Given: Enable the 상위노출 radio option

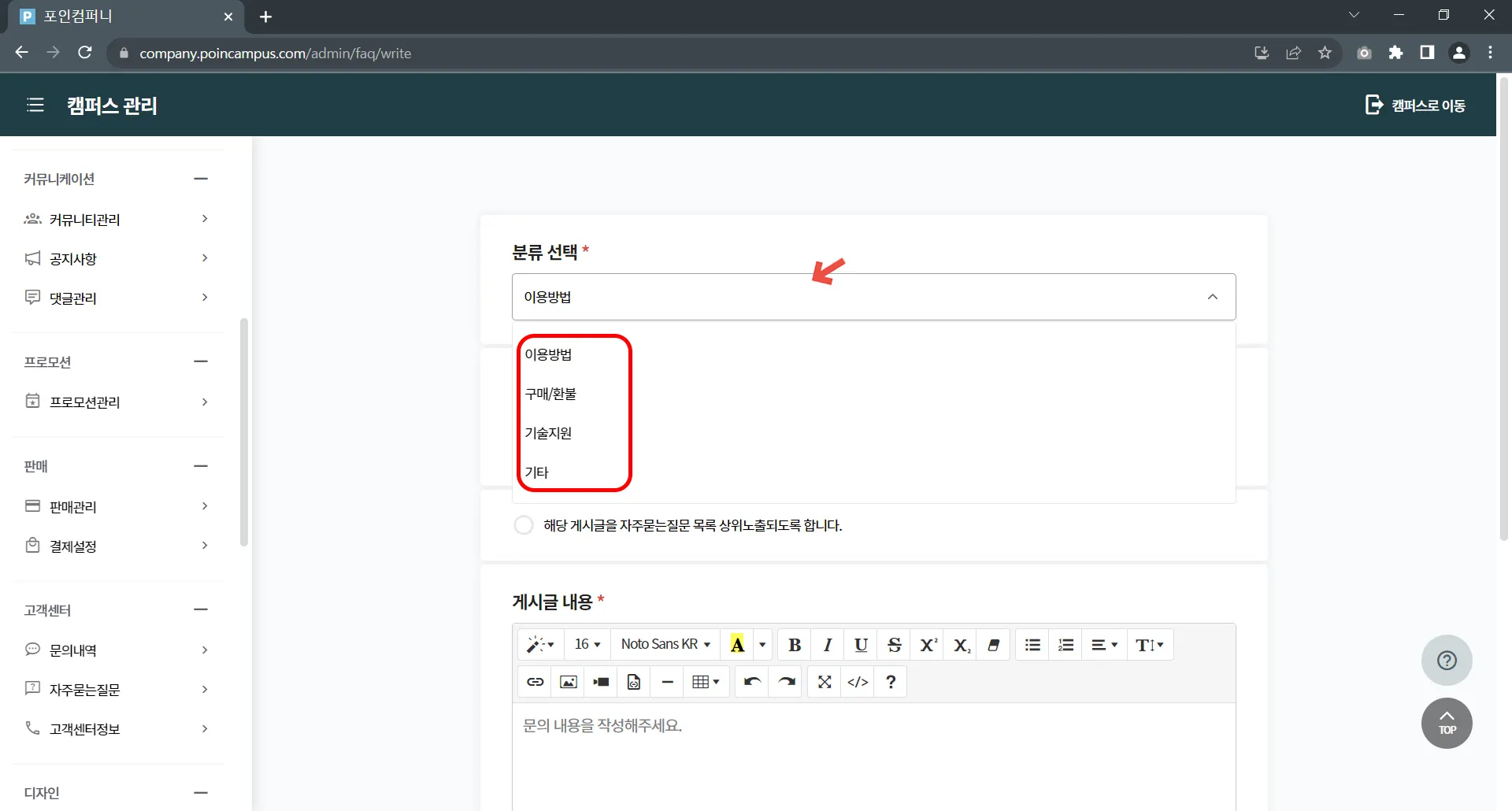Looking at the screenshot, I should [x=523, y=525].
